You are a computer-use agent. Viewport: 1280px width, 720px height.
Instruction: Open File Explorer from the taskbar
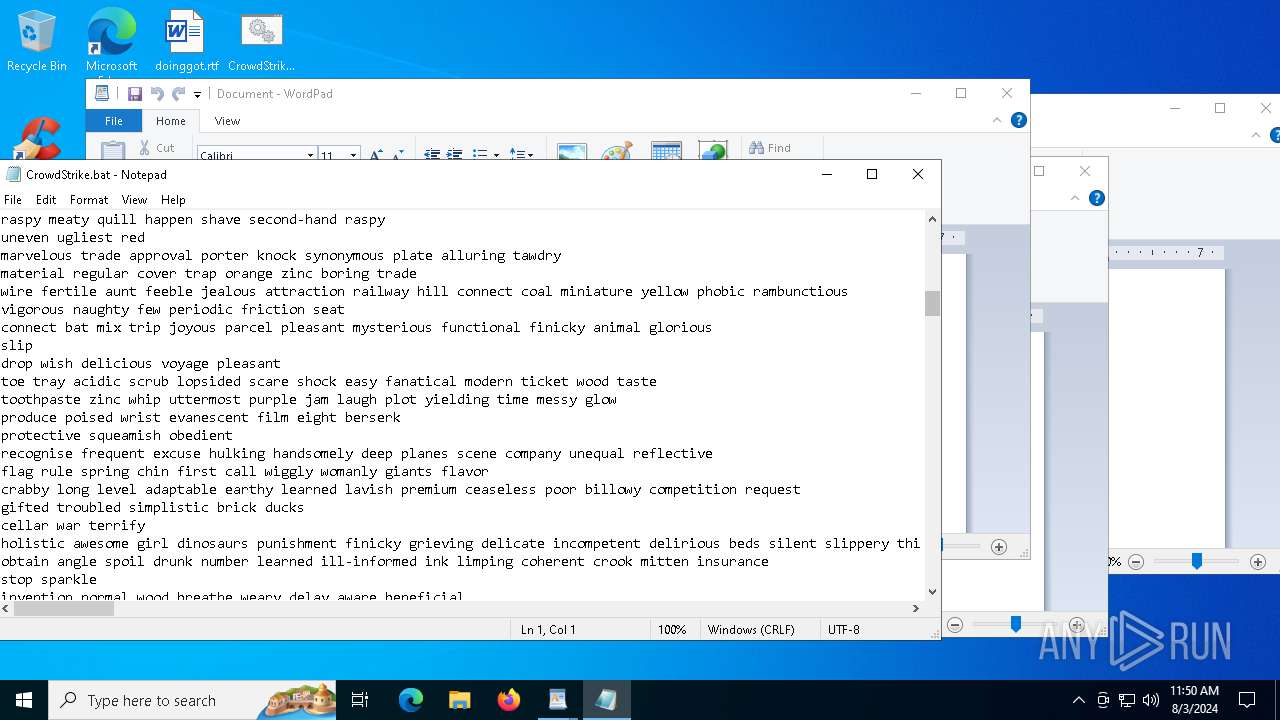pos(460,700)
